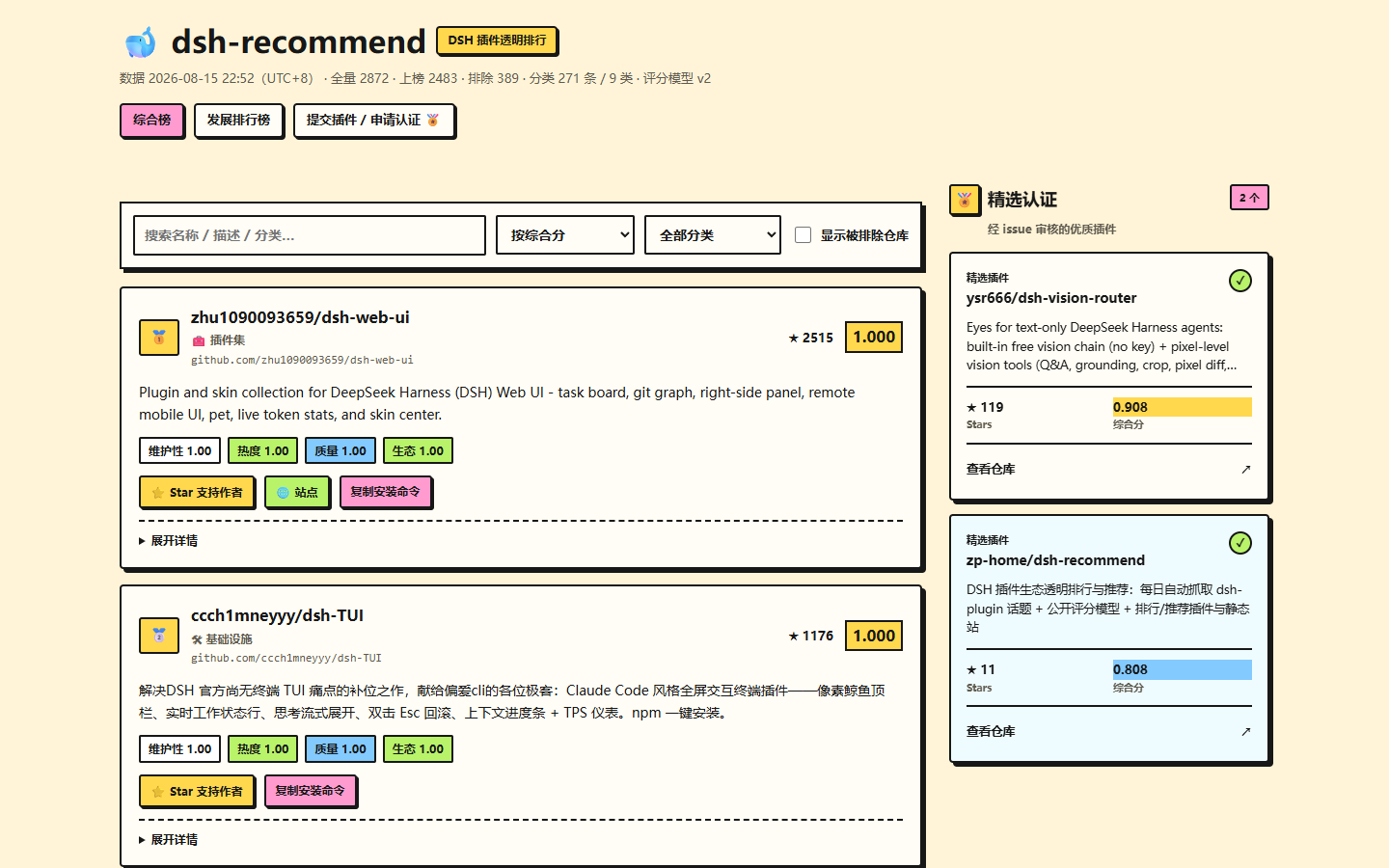Click the 基础设施 tools icon on dsh-TUI

pyautogui.click(x=197, y=639)
